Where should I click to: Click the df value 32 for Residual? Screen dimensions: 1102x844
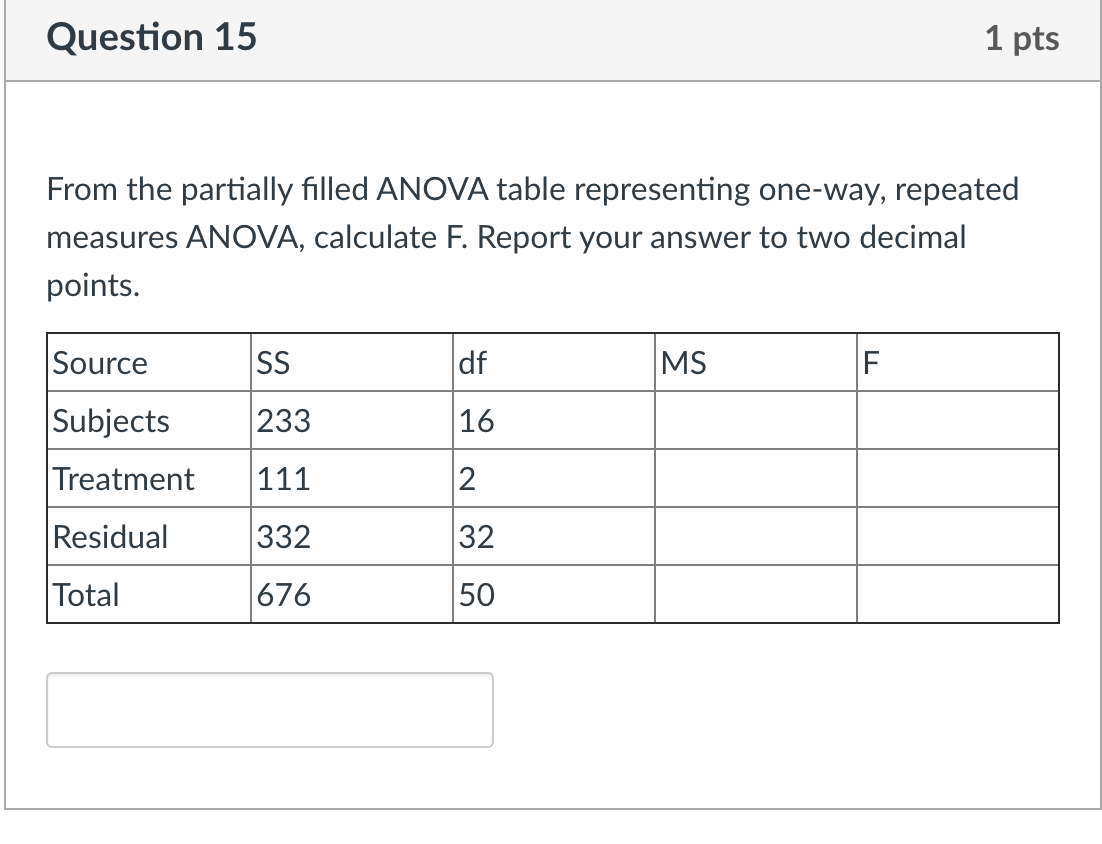pyautogui.click(x=475, y=537)
